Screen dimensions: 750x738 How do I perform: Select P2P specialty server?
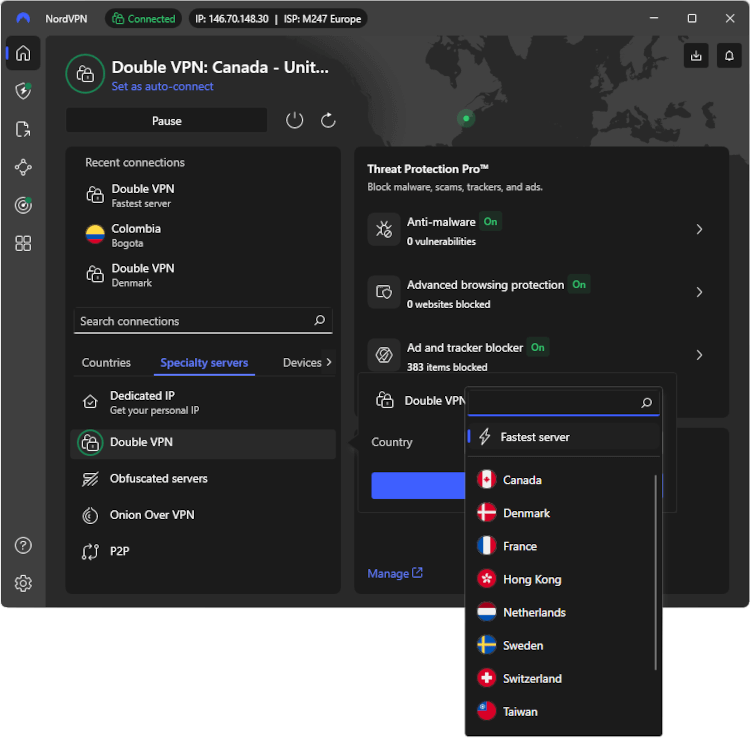point(203,551)
